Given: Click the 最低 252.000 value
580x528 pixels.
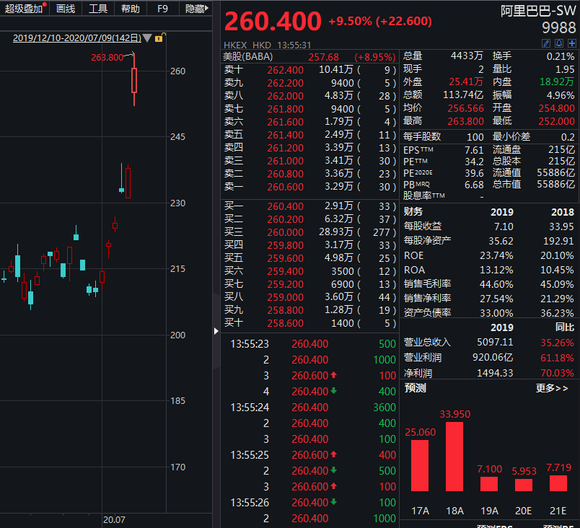Looking at the screenshot, I should point(556,121).
